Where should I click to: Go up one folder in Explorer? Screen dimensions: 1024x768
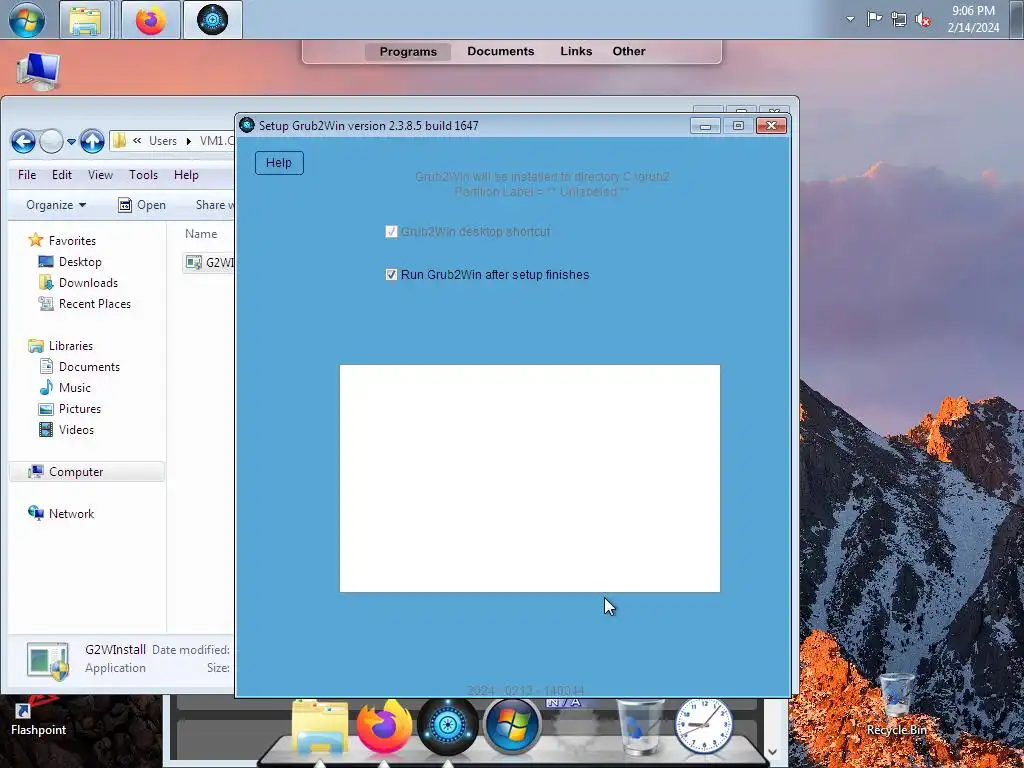[92, 141]
